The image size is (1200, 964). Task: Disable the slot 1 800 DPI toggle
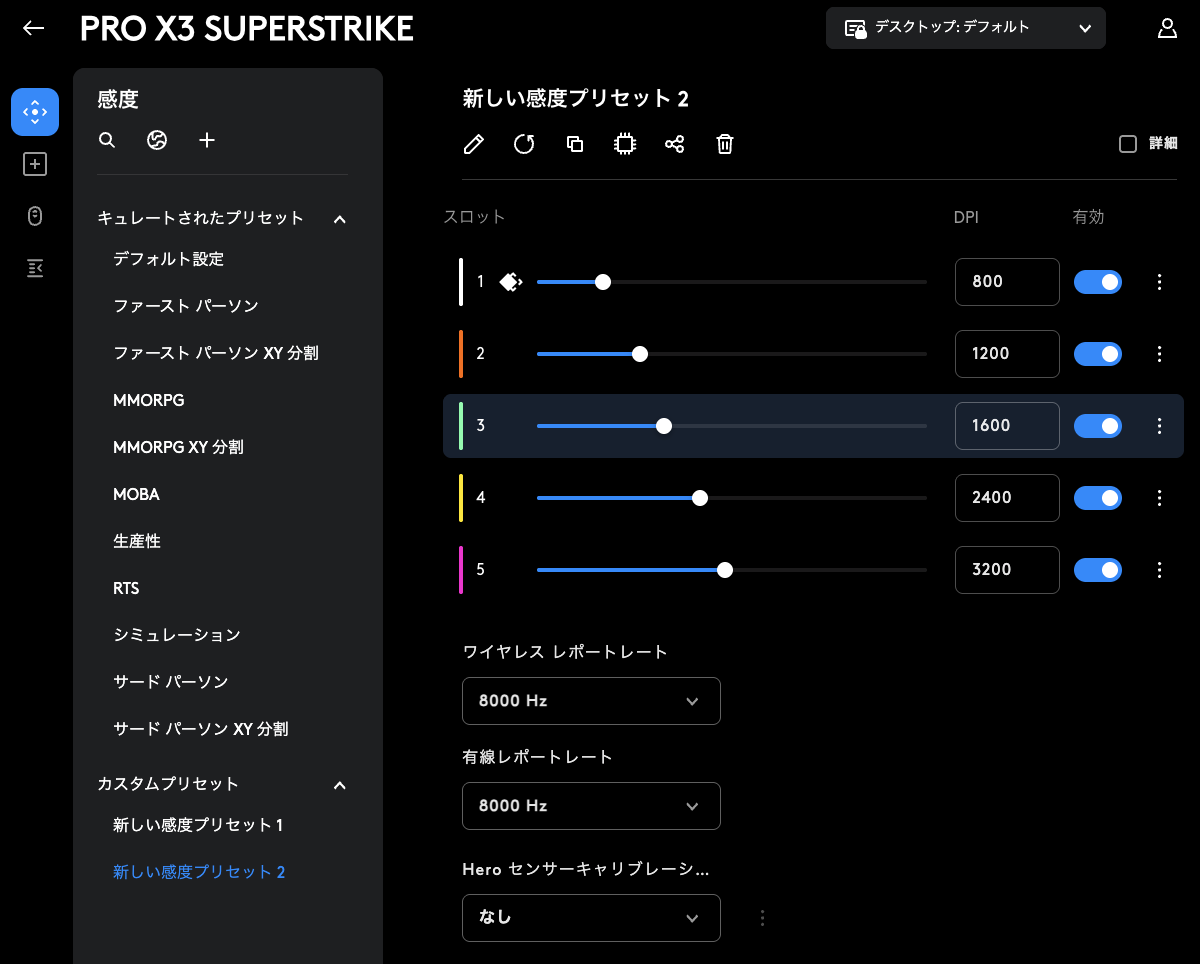[x=1098, y=282]
